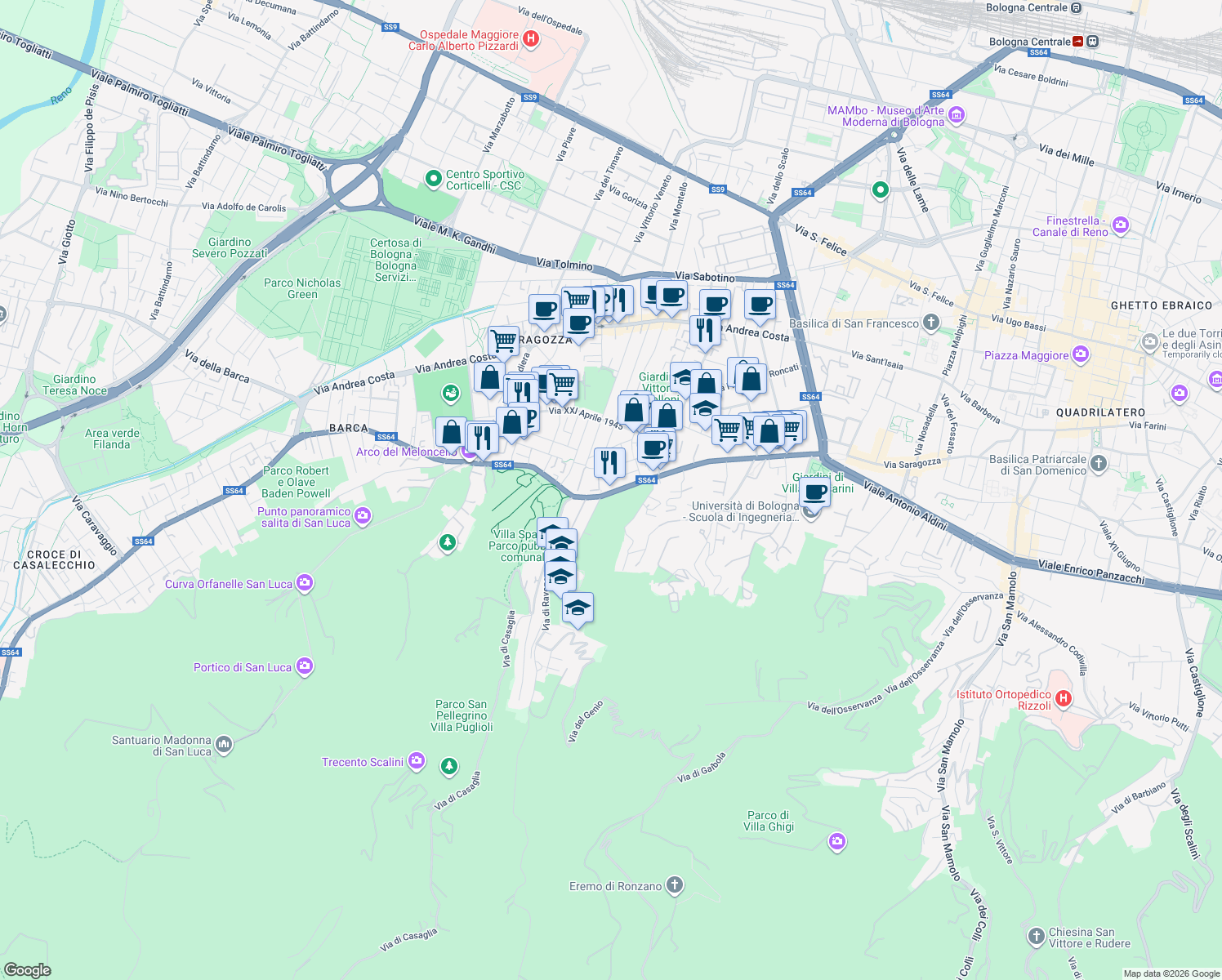Click the tree icon in Parco San Pellegrino area
This screenshot has width=1222, height=980.
pos(448,766)
